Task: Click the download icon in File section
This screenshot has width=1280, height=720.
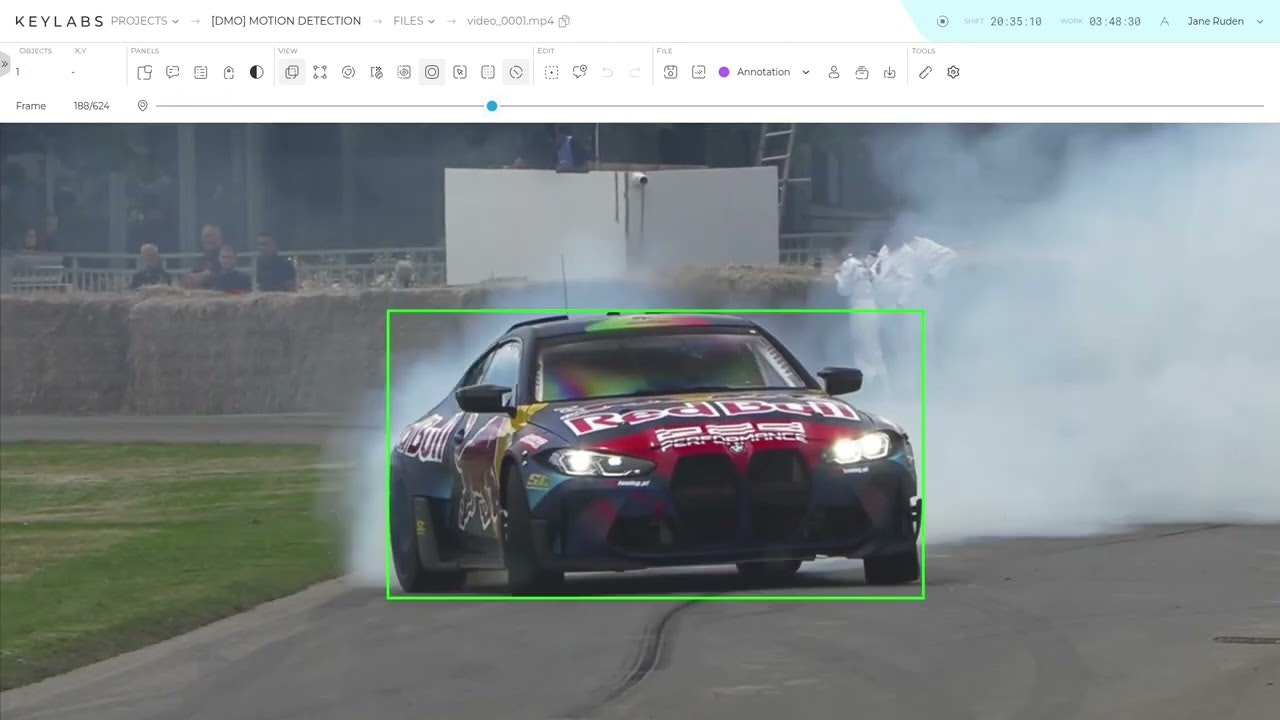Action: [889, 72]
